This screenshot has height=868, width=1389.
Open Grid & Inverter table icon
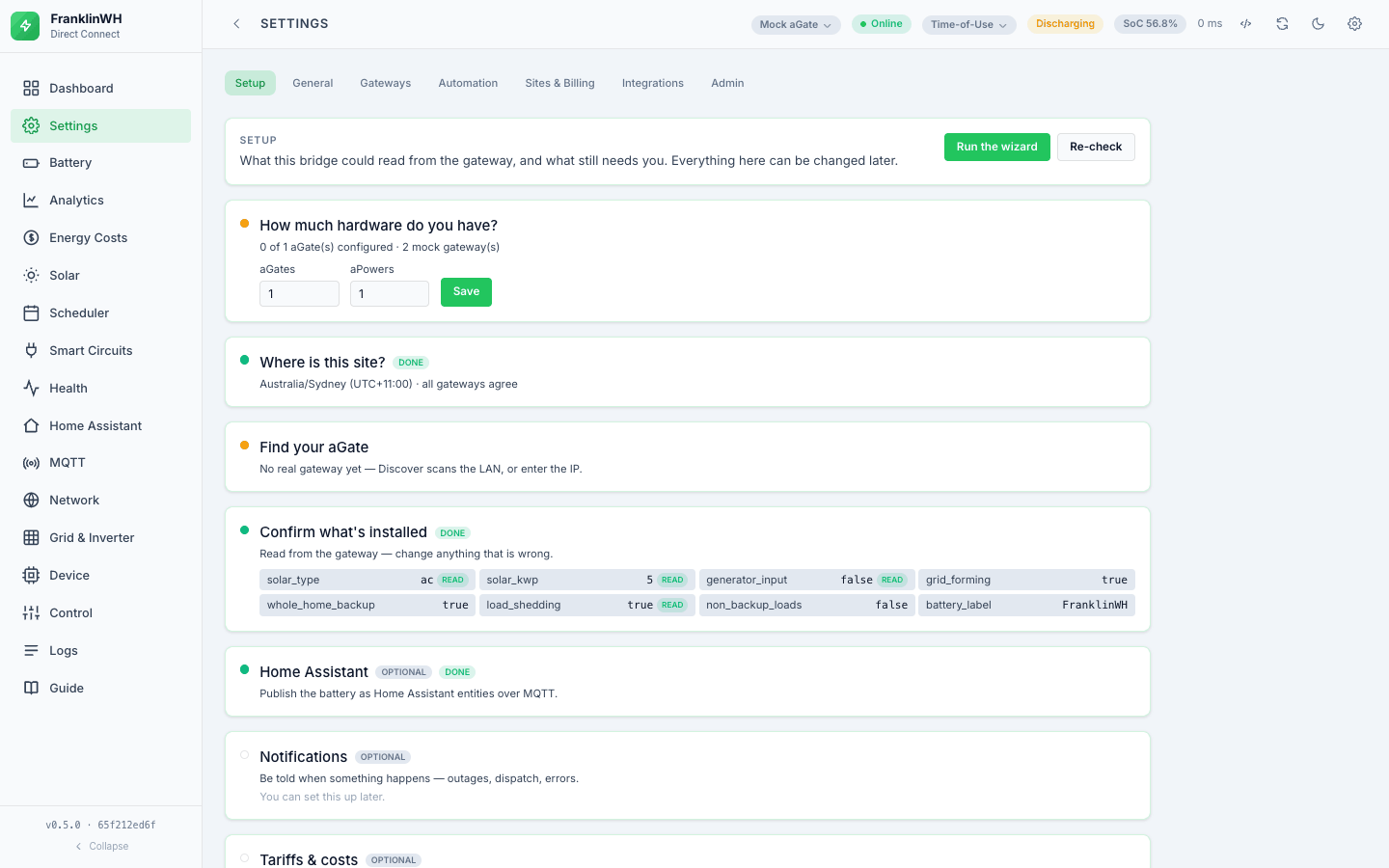[x=31, y=538]
